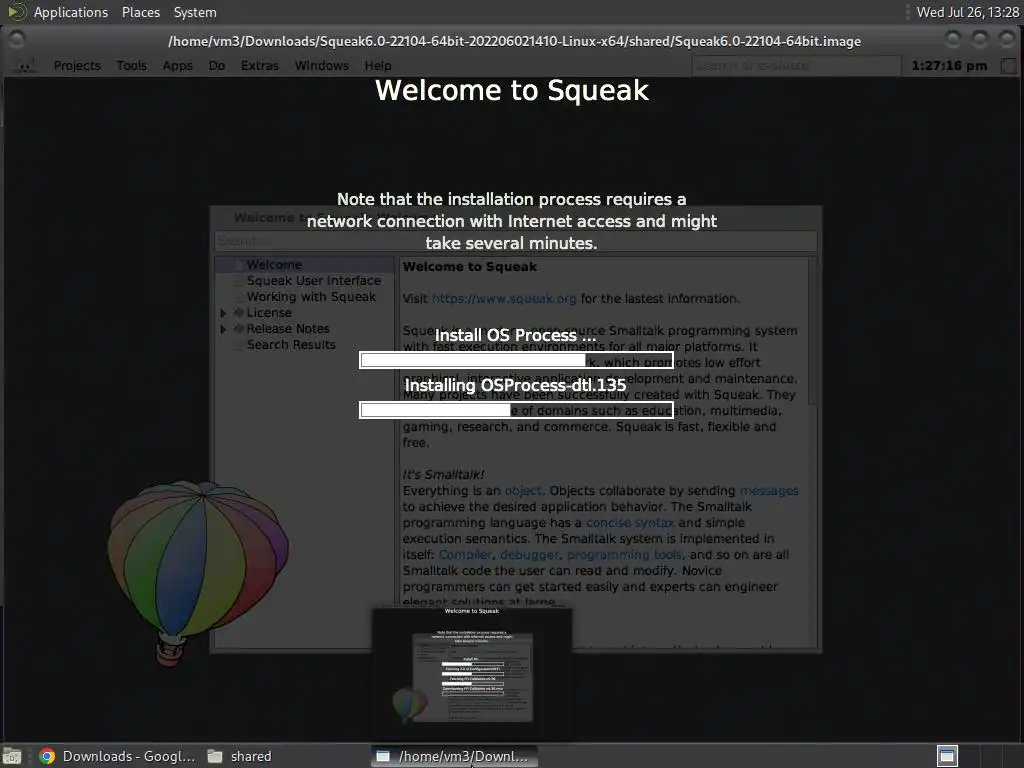Click the workspace switcher icon
The image size is (1024, 768).
pyautogui.click(x=947, y=756)
